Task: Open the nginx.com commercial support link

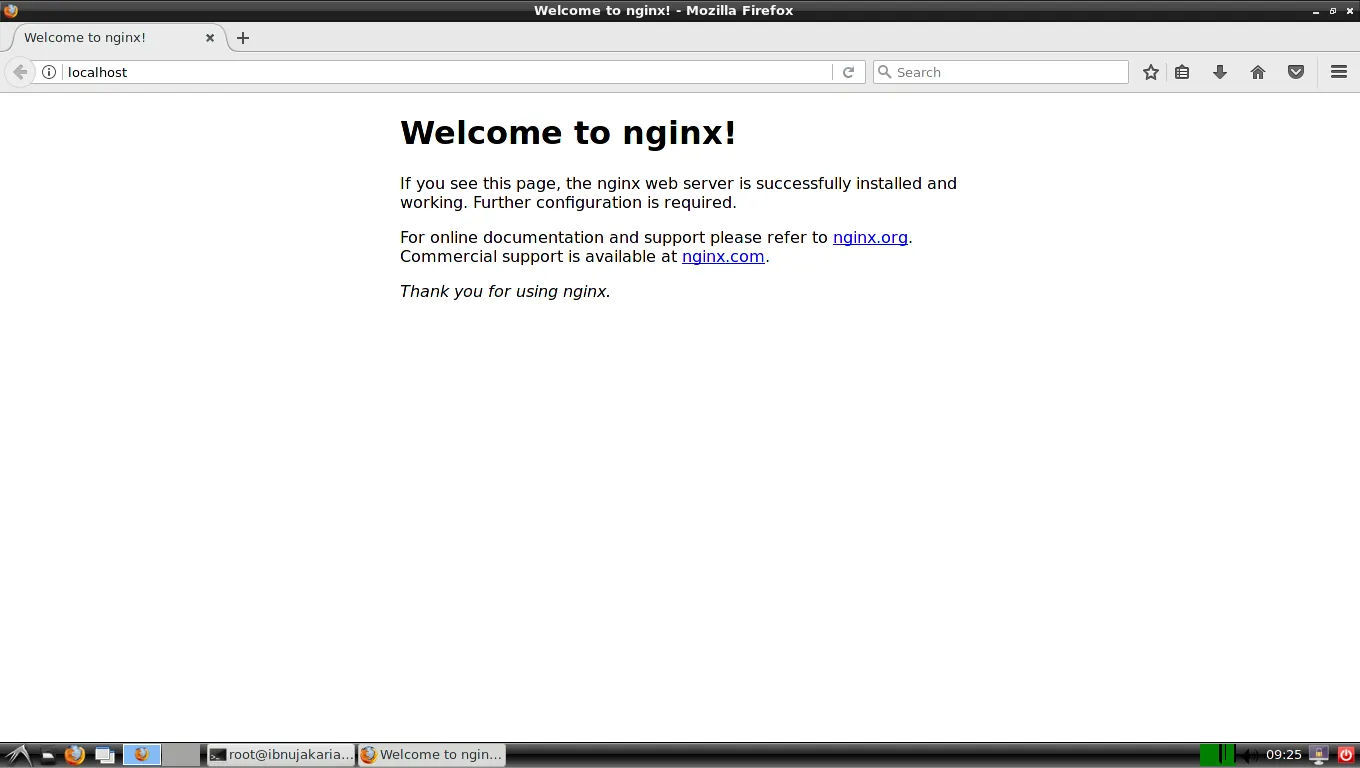Action: tap(723, 257)
